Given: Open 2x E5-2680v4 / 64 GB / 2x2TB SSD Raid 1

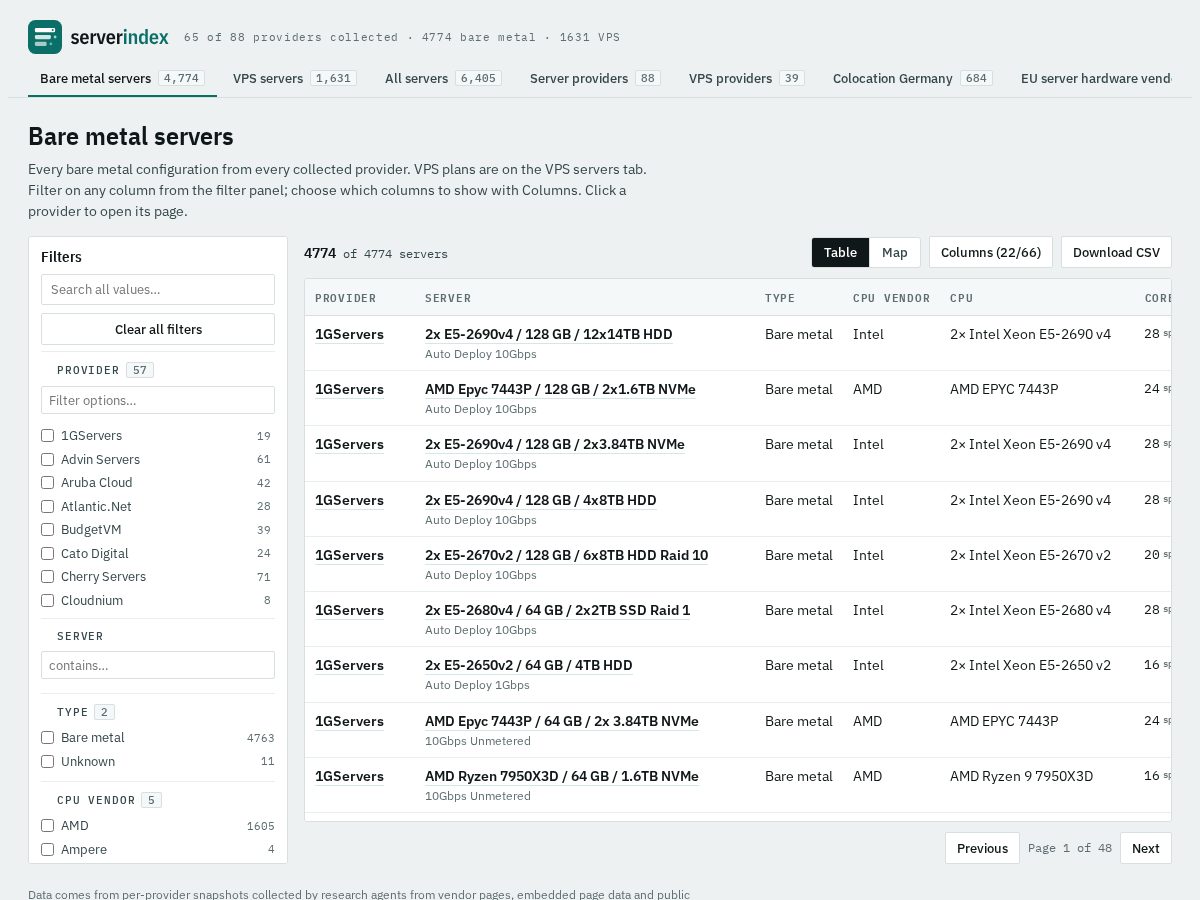Looking at the screenshot, I should [558, 610].
